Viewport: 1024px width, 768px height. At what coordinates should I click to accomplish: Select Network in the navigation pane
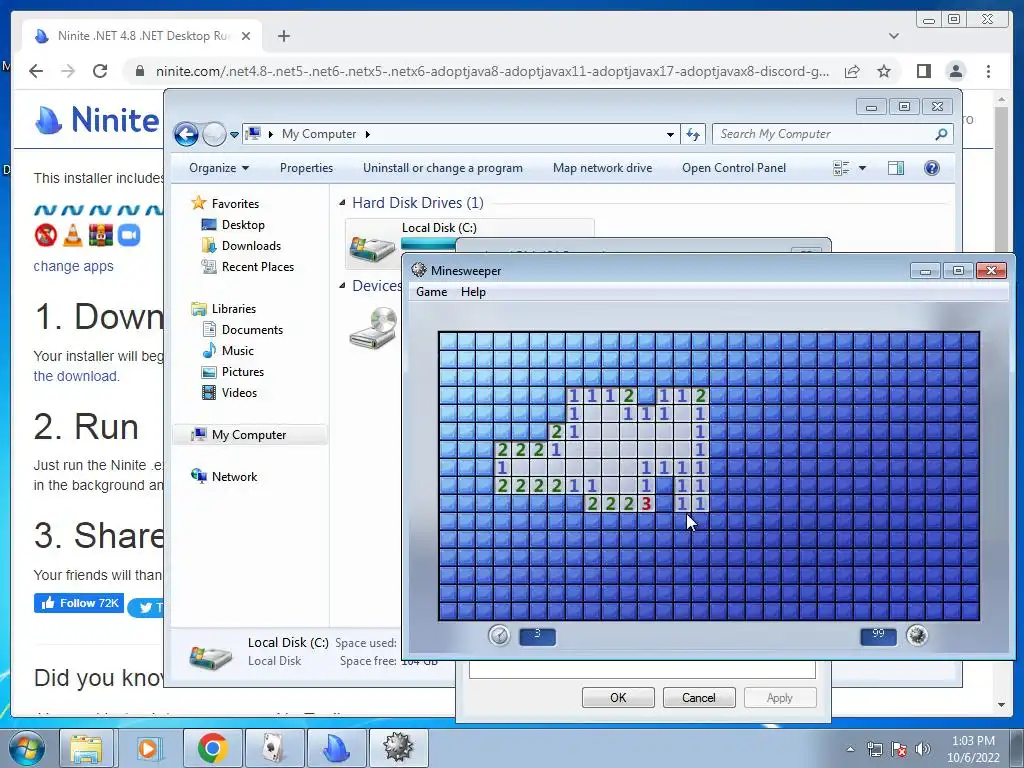[x=234, y=477]
